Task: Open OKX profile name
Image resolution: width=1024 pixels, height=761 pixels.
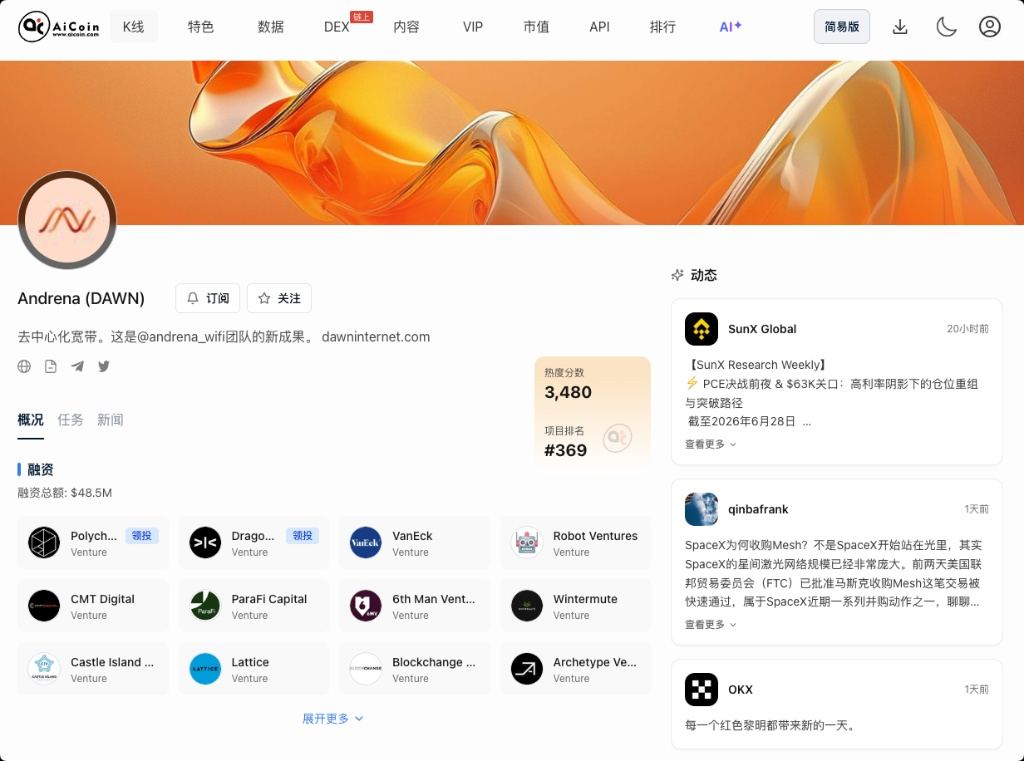Action: pyautogui.click(x=741, y=690)
